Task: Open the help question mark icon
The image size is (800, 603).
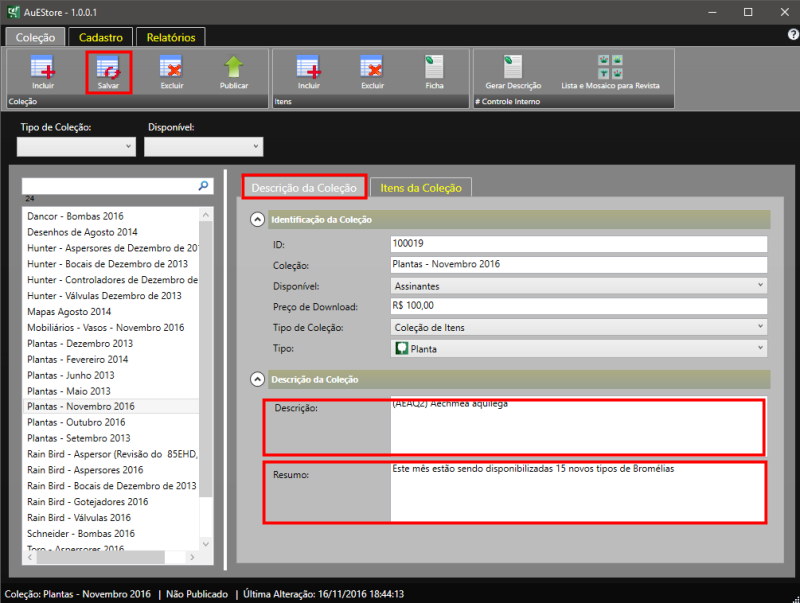Action: (792, 35)
